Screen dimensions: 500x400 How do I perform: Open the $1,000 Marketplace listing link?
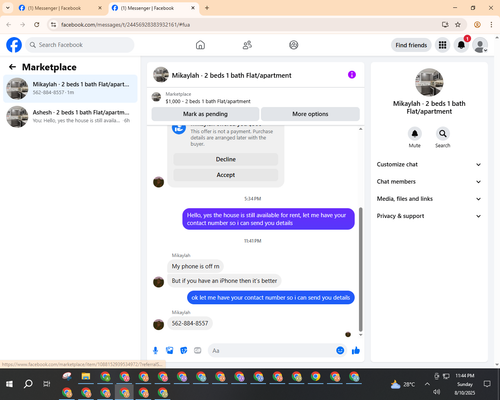208,101
